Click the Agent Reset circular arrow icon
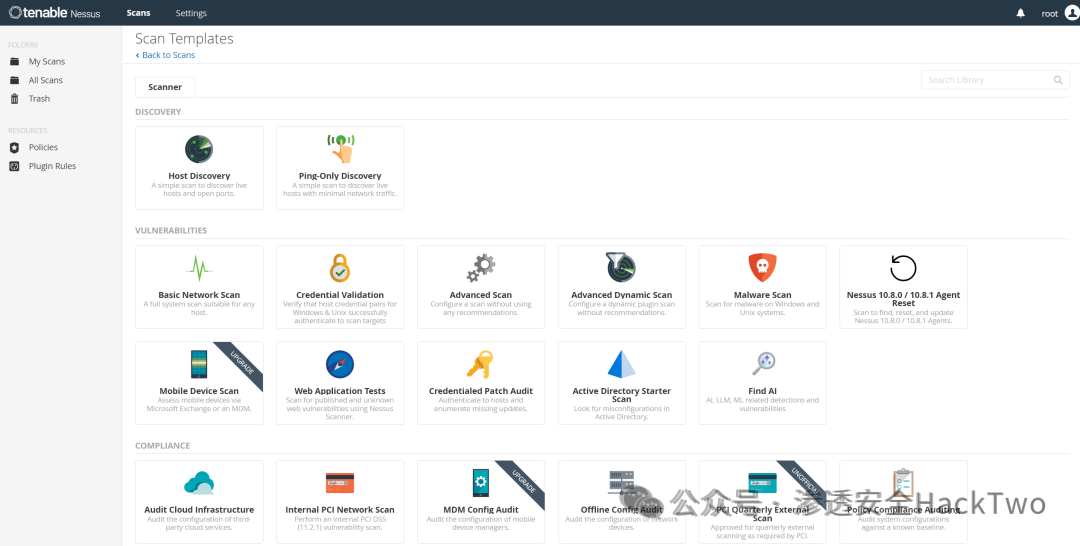Screen dimensions: 1080x546 (x=903, y=268)
